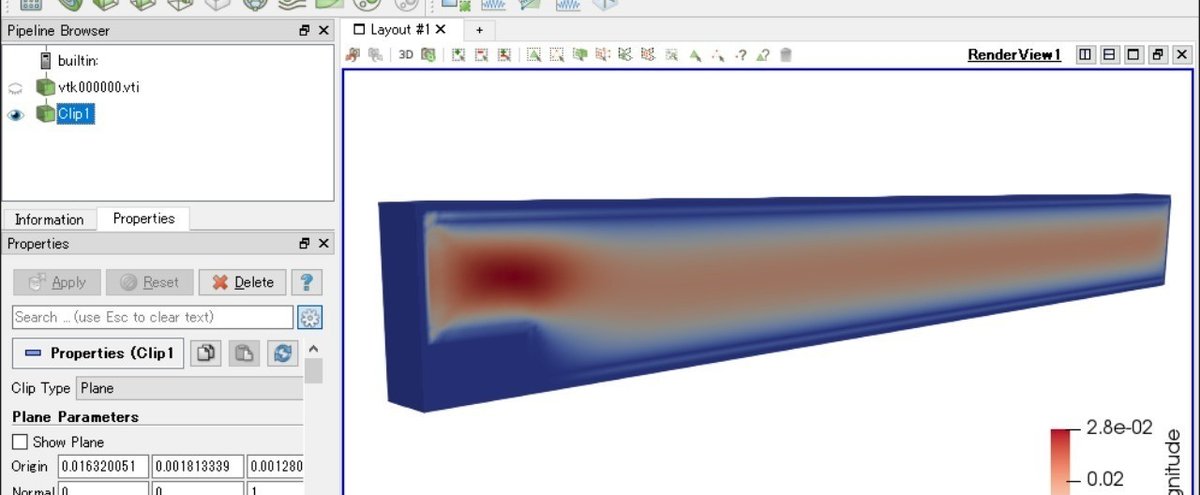Enable Hover Points On query tool
The image size is (1200, 495).
coord(740,55)
